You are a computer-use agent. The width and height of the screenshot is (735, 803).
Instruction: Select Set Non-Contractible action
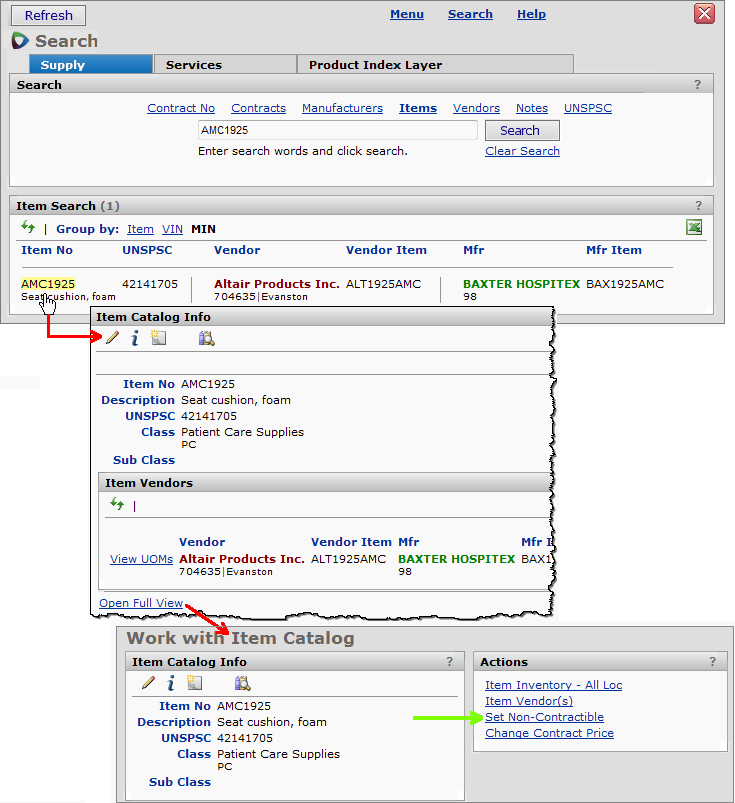pos(544,717)
